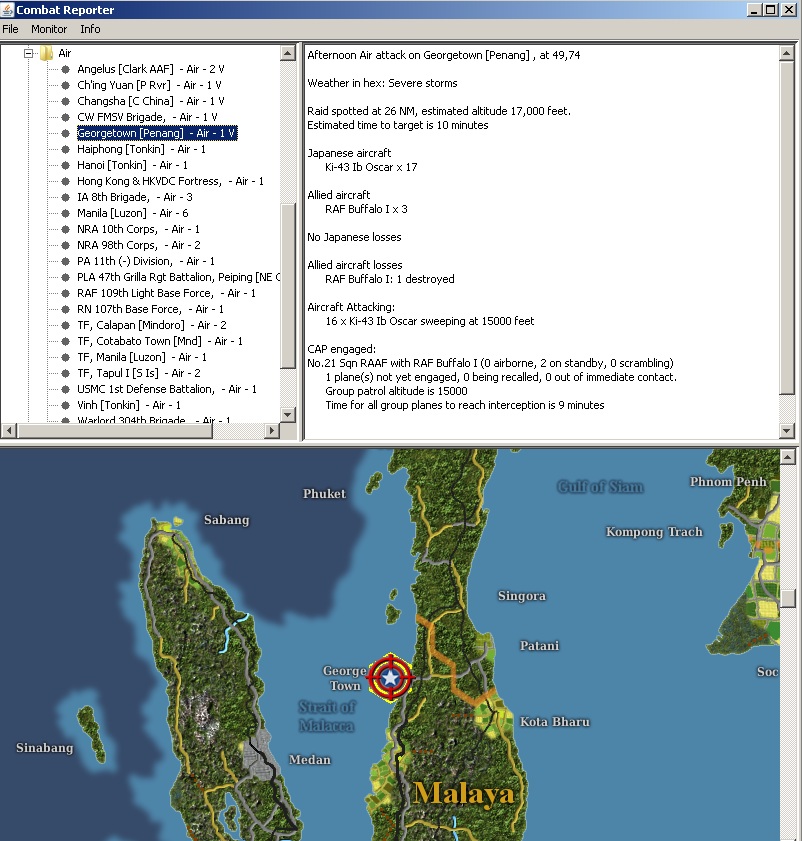802x841 pixels.
Task: Click bullet icon beside TF, Tapul I
Action: point(65,373)
